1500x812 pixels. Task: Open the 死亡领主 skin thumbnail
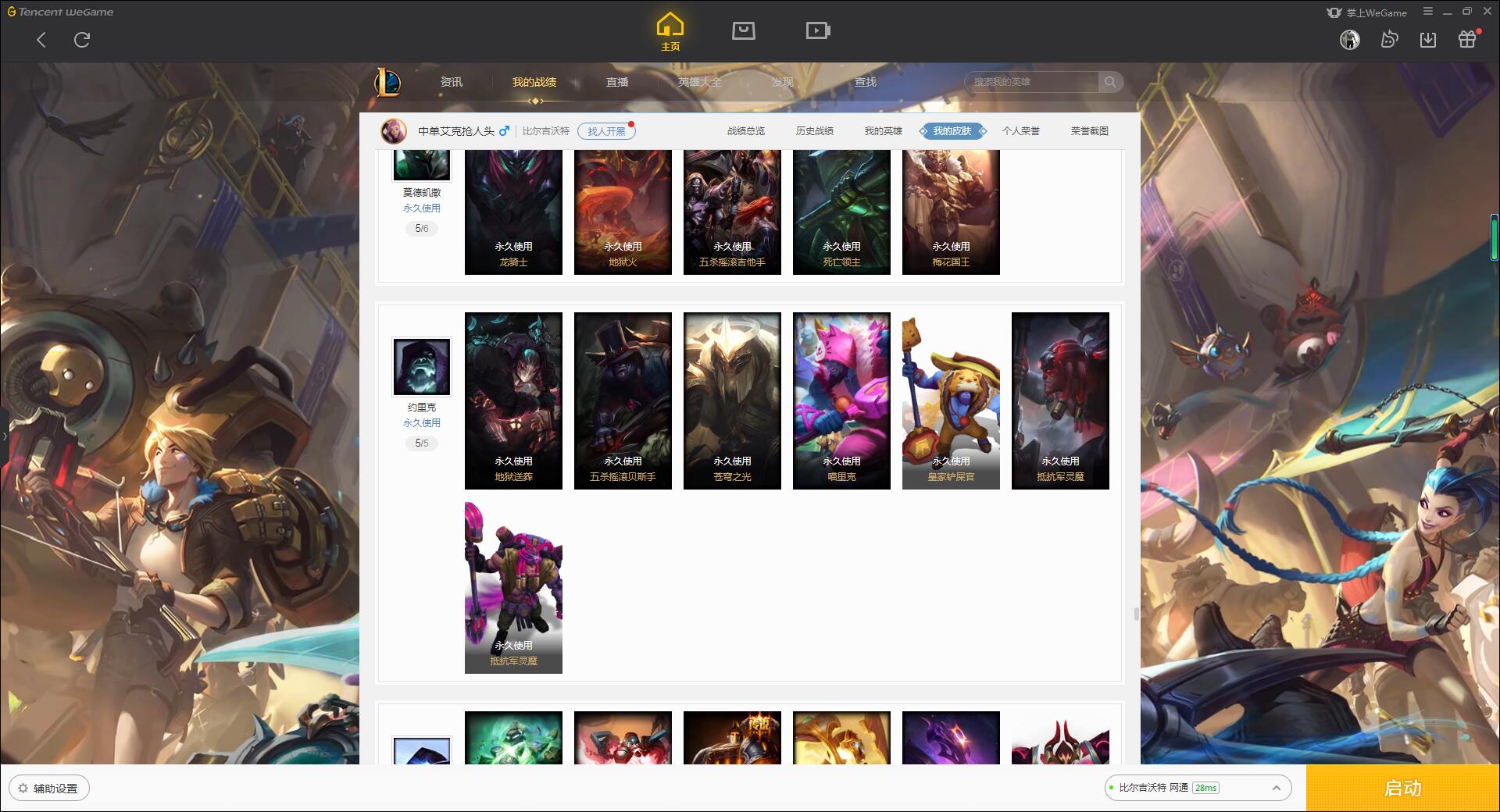(x=841, y=212)
